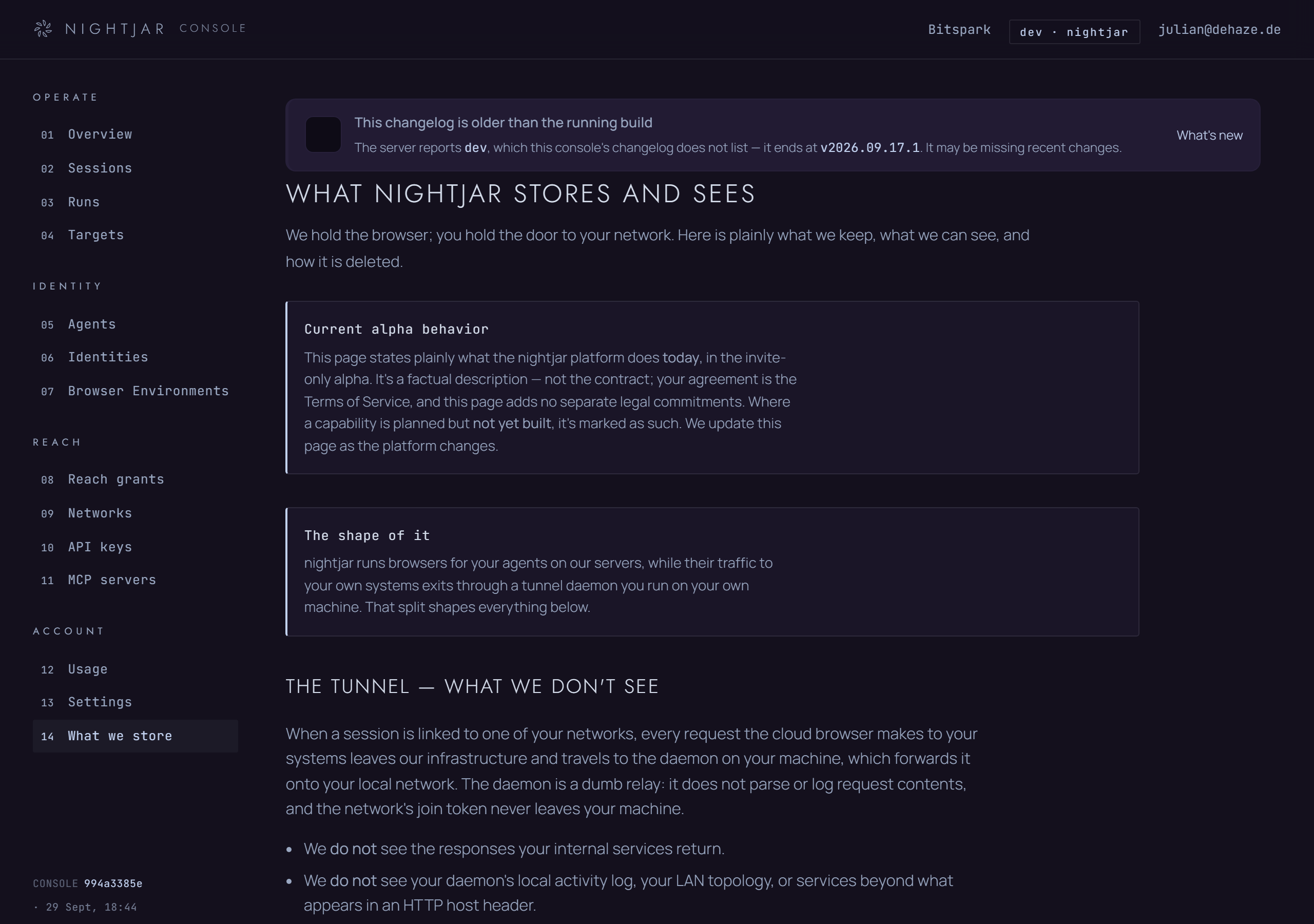This screenshot has width=1314, height=924.
Task: Open the Overview page
Action: [135, 134]
